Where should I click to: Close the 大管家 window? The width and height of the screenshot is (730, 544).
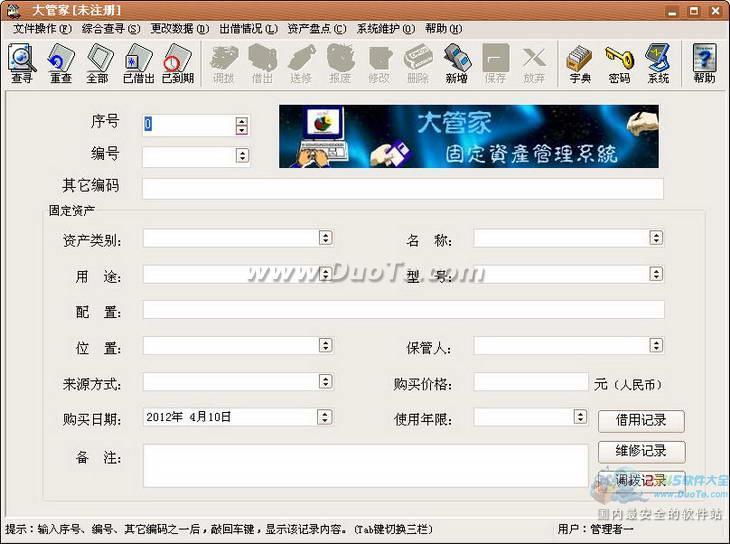pyautogui.click(x=716, y=11)
